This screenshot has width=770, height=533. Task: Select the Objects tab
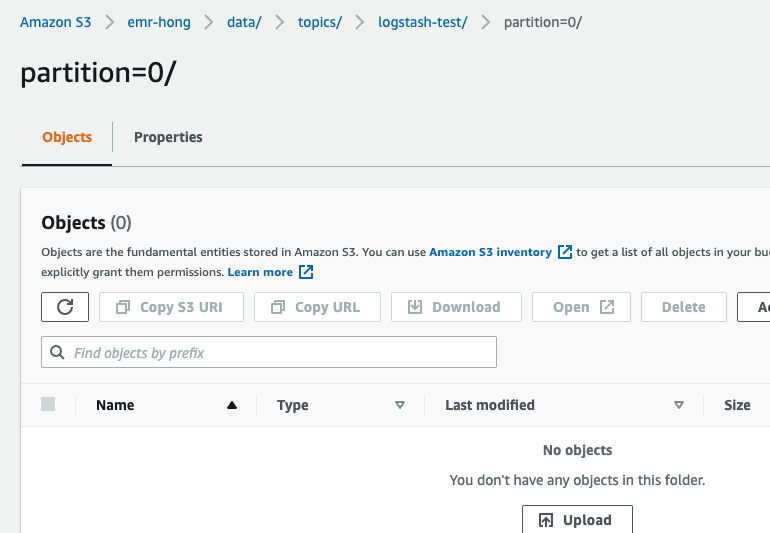pos(67,137)
